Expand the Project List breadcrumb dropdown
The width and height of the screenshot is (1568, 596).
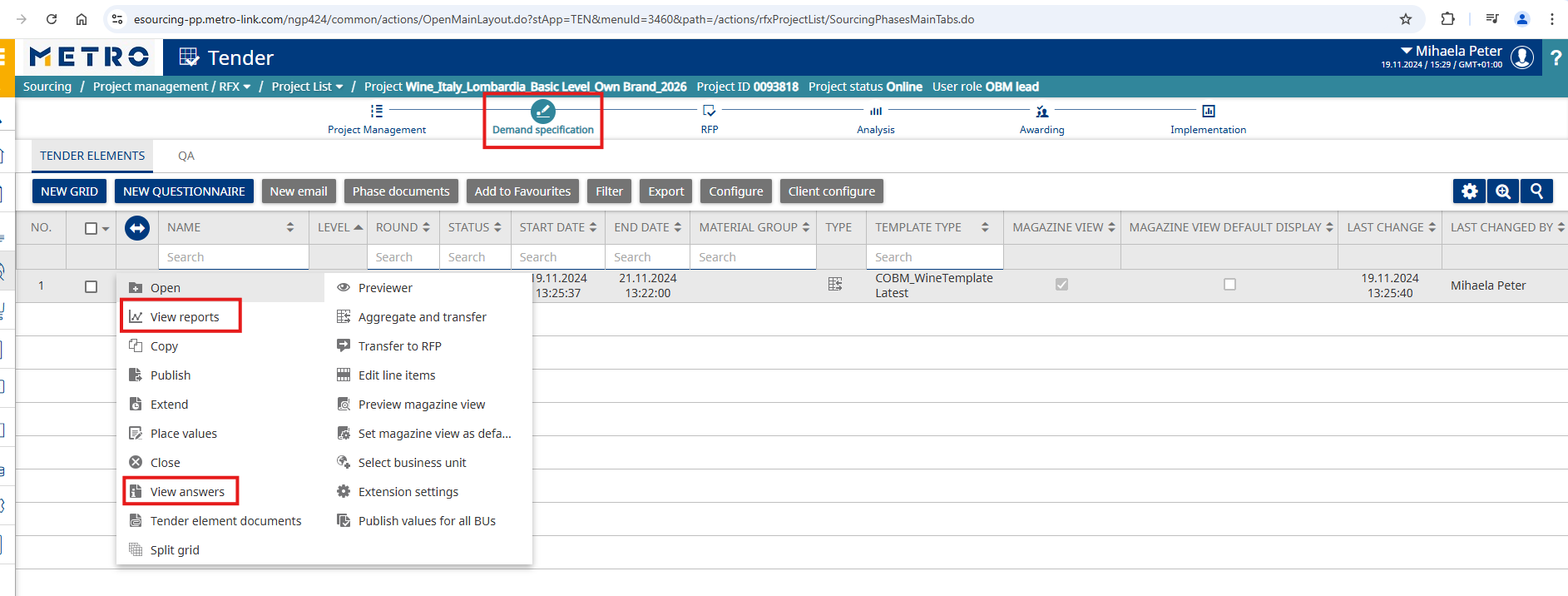pyautogui.click(x=339, y=87)
